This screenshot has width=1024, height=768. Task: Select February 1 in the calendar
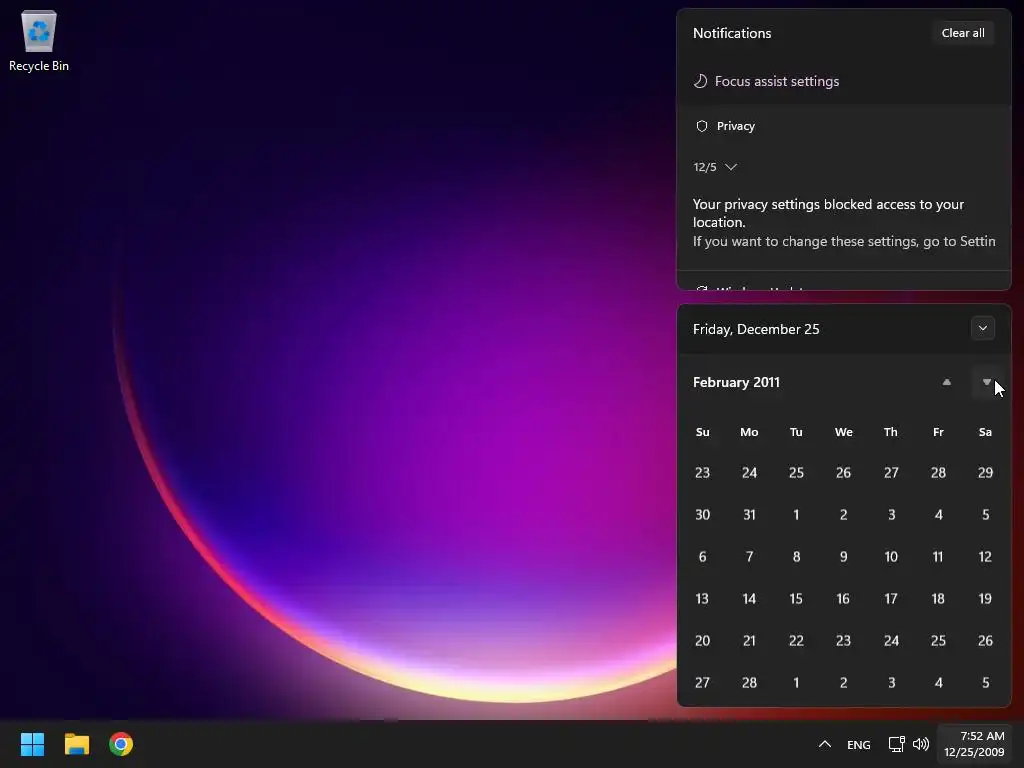click(x=796, y=515)
